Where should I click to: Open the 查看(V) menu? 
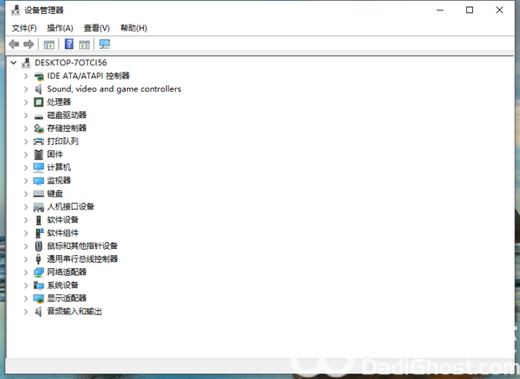coord(97,28)
